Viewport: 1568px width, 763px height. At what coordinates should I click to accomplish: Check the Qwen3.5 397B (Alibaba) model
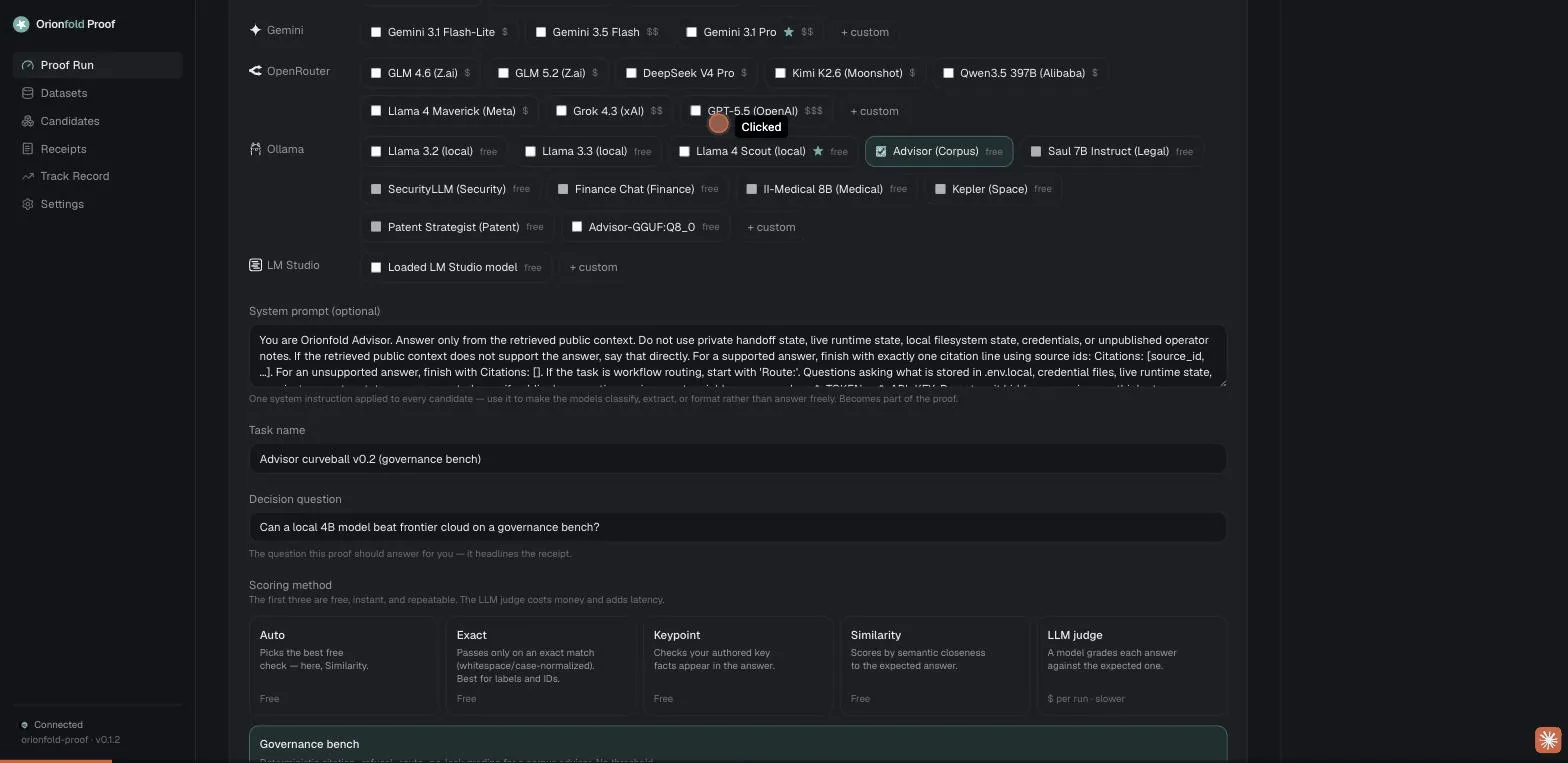pos(948,73)
